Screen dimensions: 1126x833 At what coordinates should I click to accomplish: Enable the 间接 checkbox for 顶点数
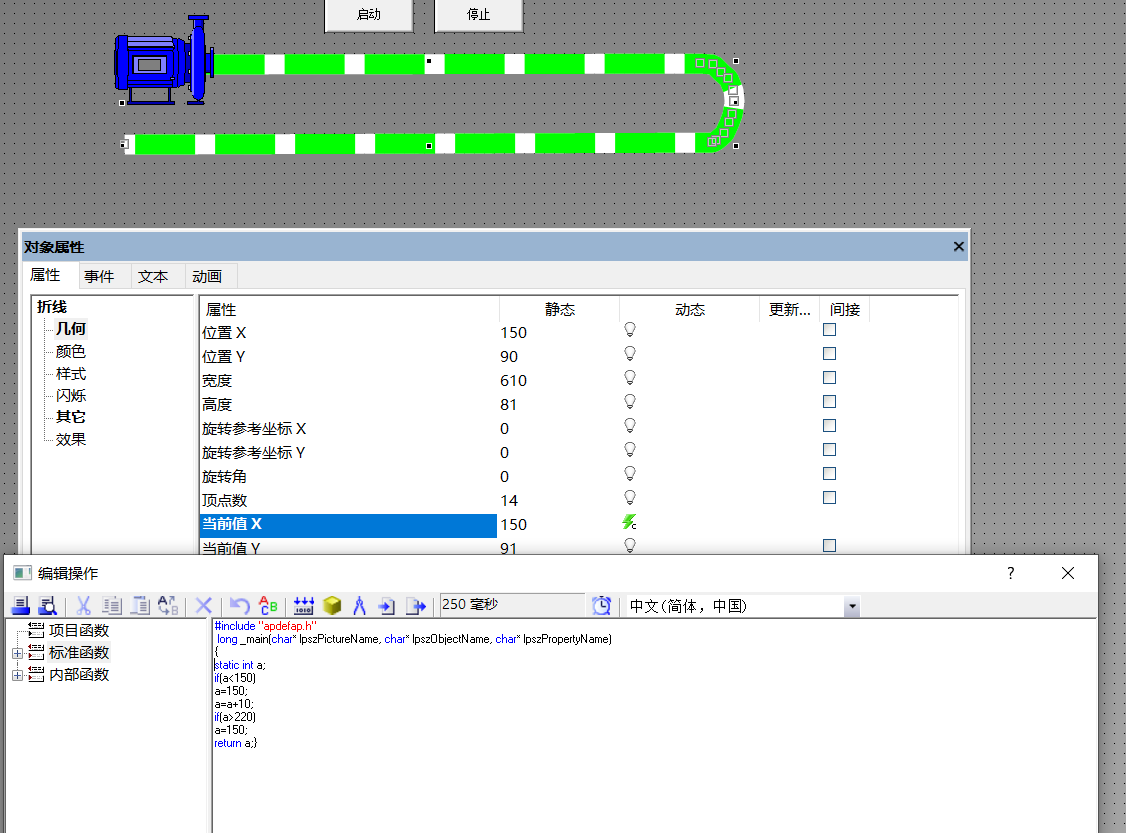click(829, 498)
